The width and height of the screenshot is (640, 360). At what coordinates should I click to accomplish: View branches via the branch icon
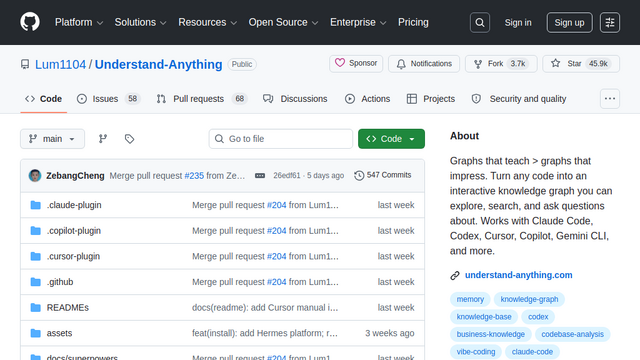[x=103, y=139]
